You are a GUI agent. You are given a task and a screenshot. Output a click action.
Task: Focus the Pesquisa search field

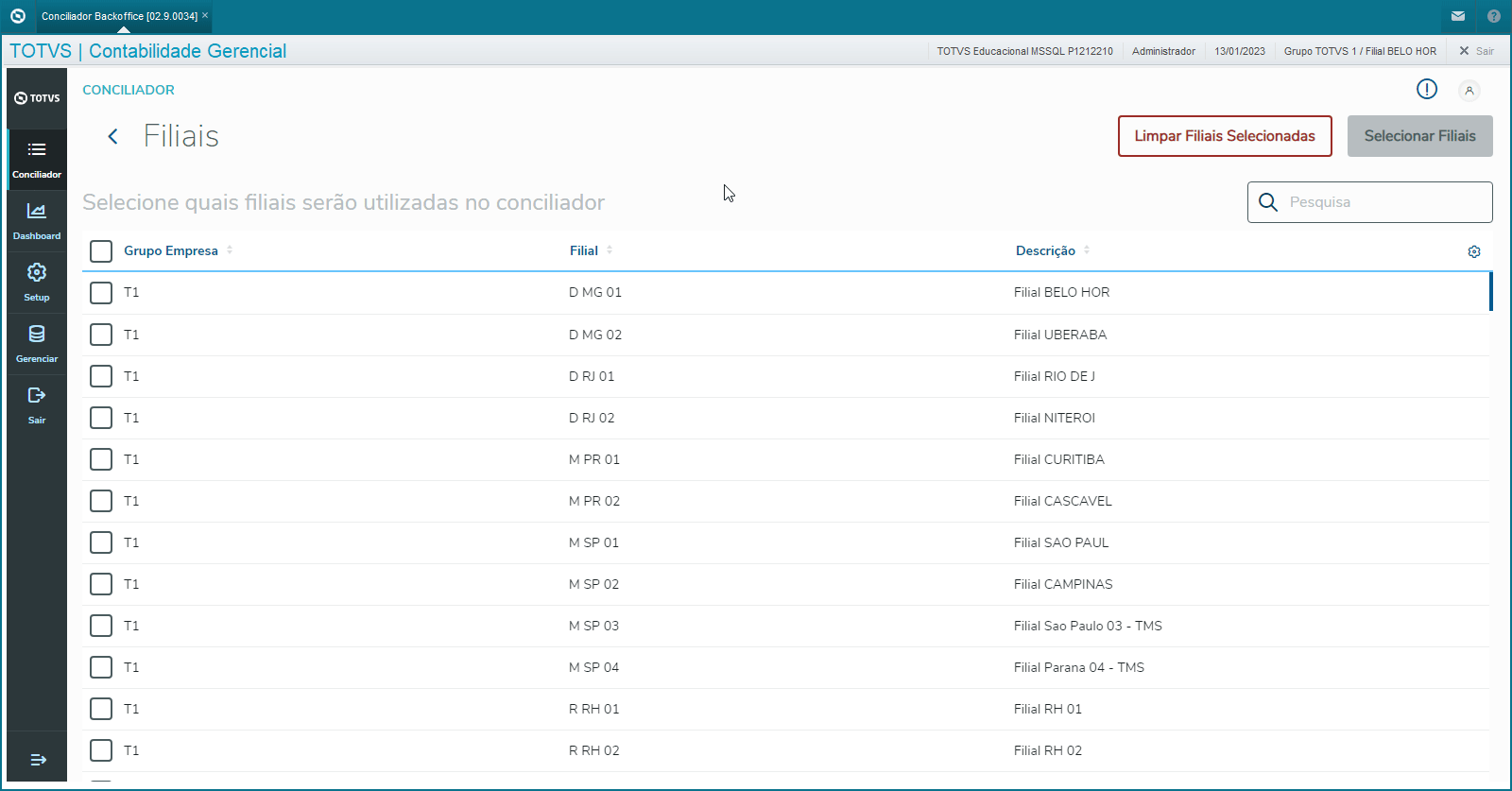coord(1370,202)
